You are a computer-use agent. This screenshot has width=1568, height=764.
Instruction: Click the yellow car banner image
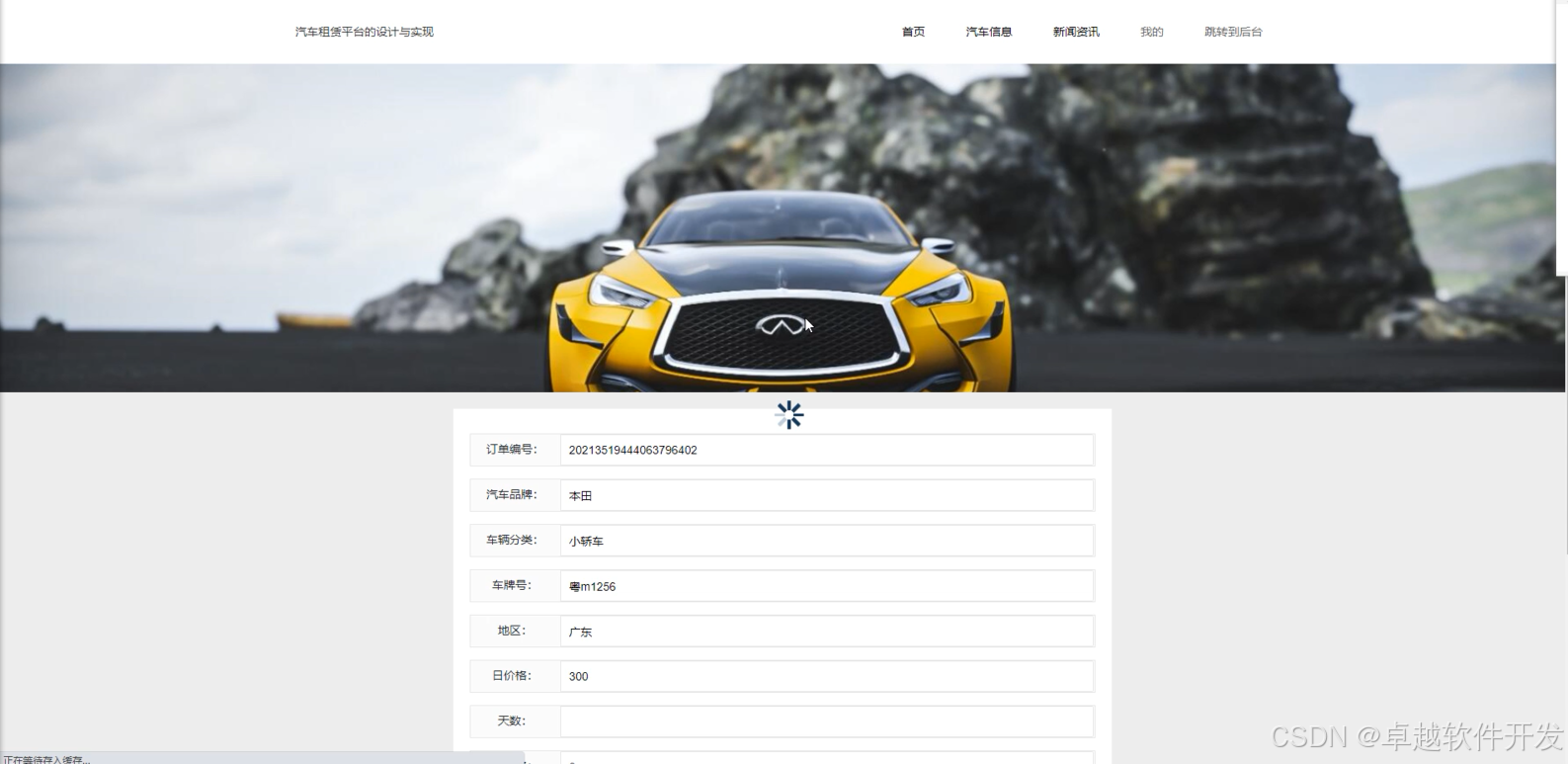(x=783, y=228)
